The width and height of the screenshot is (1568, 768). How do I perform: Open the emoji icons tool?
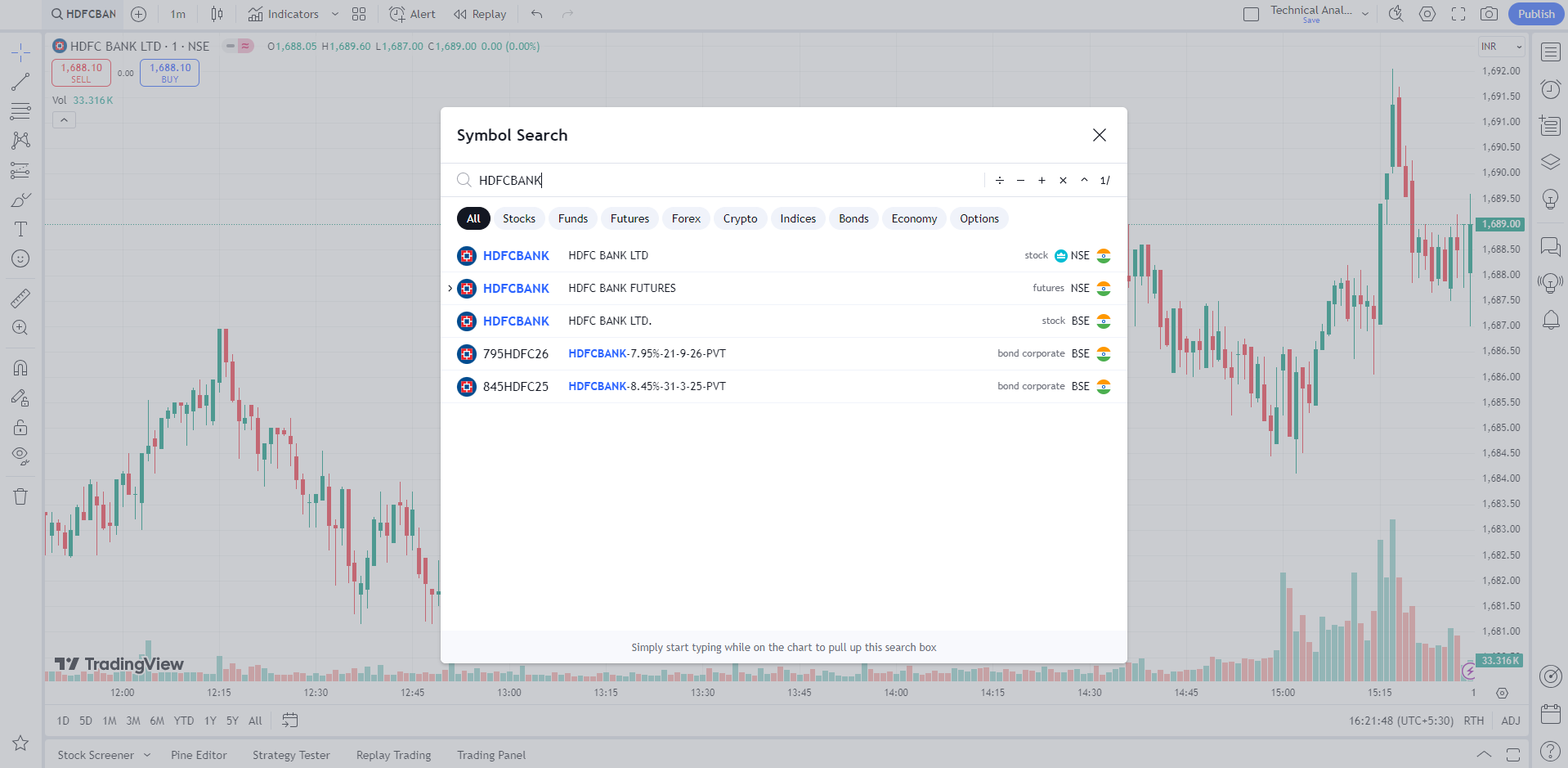coord(20,258)
